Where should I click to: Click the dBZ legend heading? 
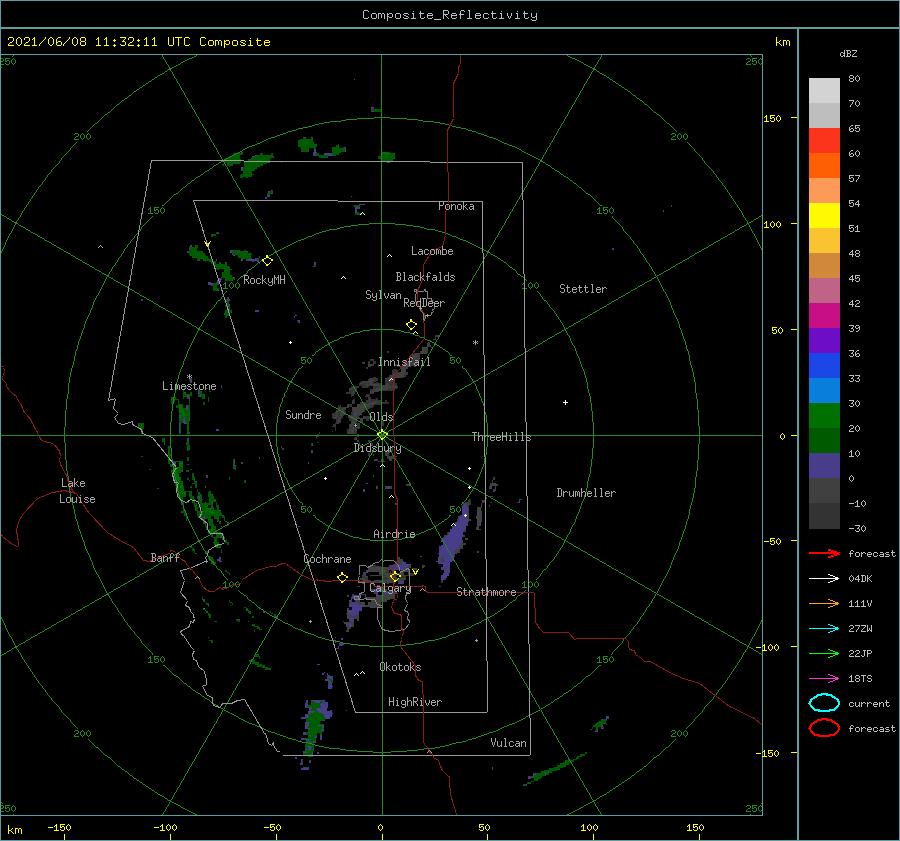(x=848, y=53)
